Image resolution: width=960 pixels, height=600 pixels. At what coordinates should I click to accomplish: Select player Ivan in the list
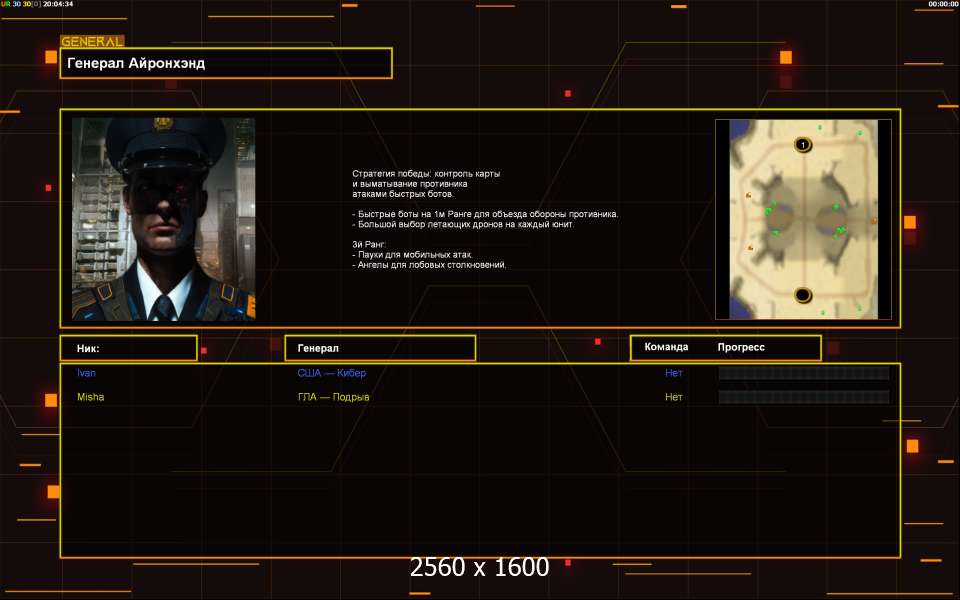(87, 373)
